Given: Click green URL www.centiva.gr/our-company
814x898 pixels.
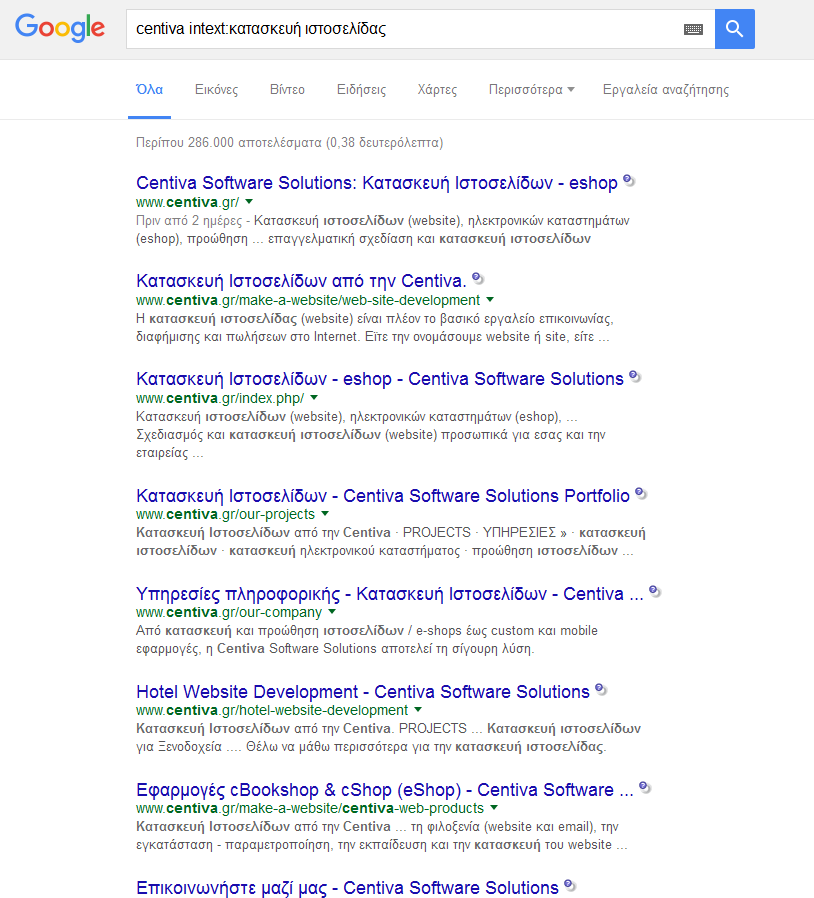Looking at the screenshot, I should [x=229, y=612].
